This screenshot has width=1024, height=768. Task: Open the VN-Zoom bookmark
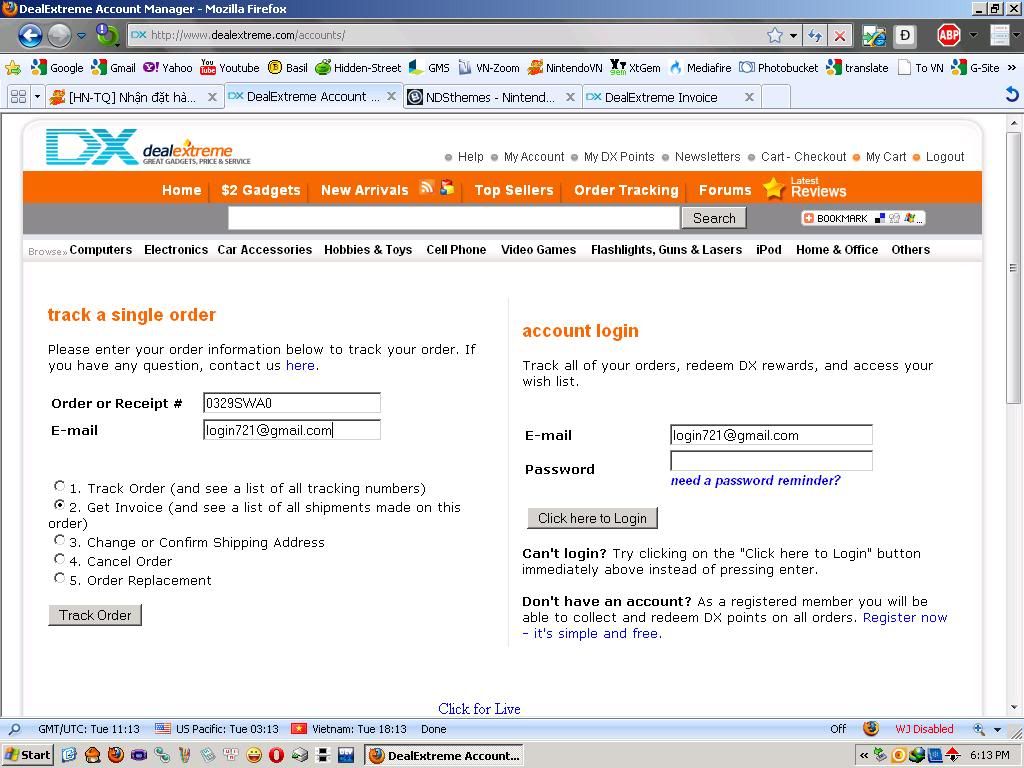coord(488,67)
